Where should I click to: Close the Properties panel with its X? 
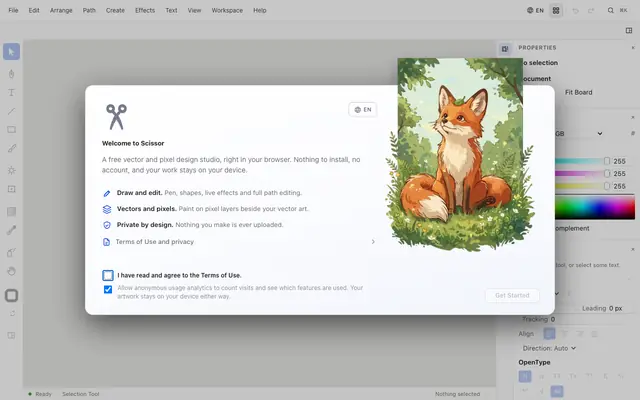click(633, 48)
